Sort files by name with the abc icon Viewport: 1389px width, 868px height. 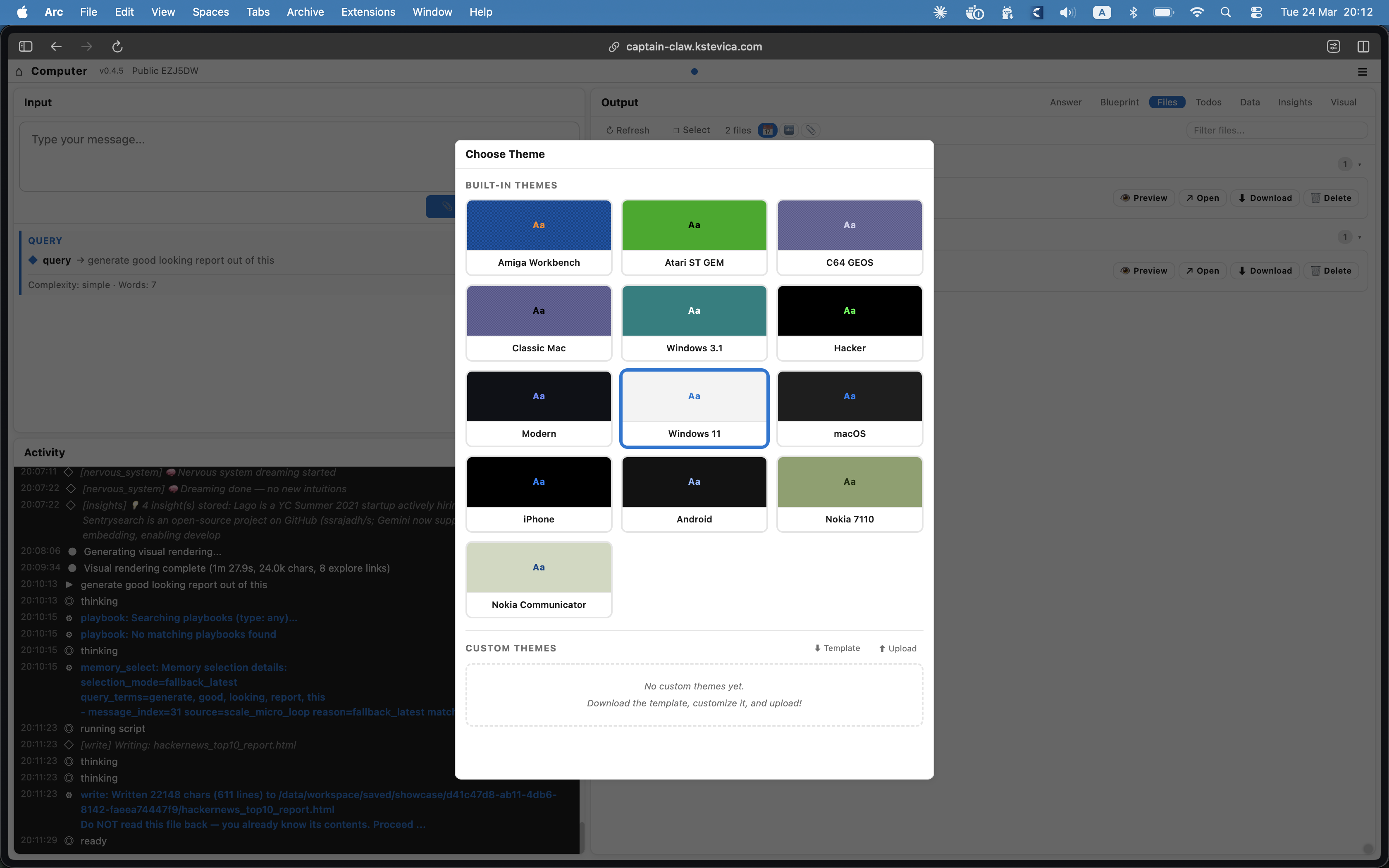(789, 130)
